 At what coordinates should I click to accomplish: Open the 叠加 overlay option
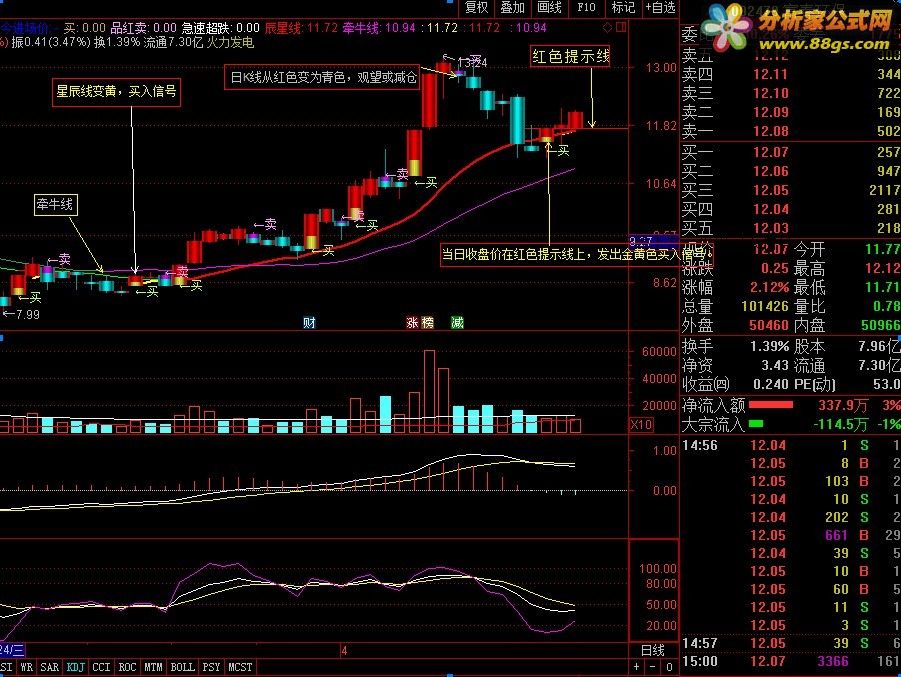pos(512,7)
